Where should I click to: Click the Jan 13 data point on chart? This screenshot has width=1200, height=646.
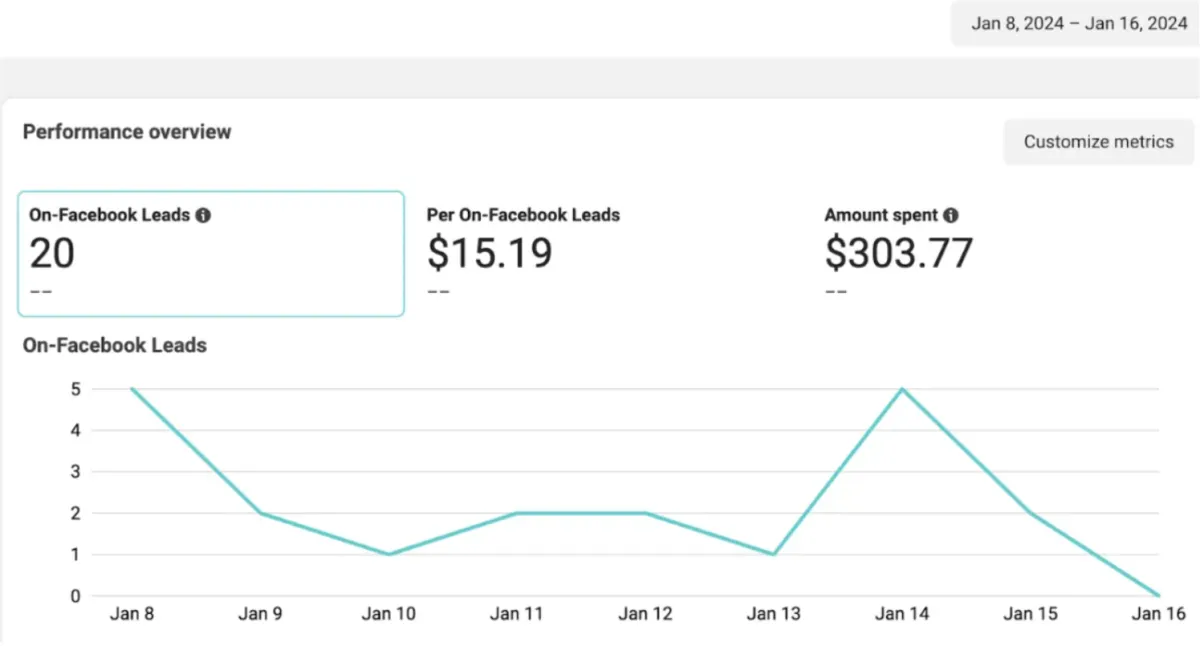pyautogui.click(x=773, y=554)
